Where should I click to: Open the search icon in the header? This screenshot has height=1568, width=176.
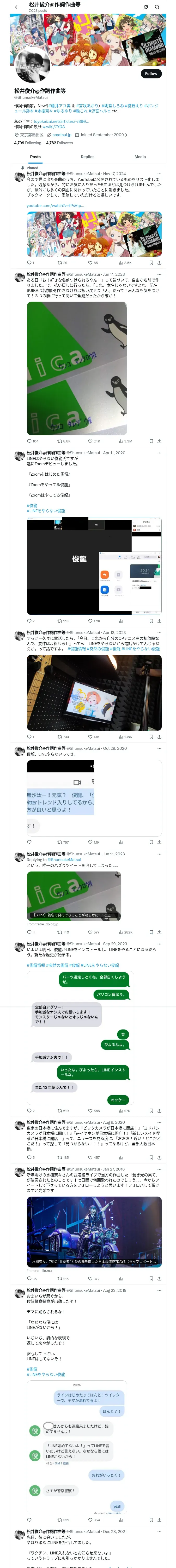click(157, 7)
